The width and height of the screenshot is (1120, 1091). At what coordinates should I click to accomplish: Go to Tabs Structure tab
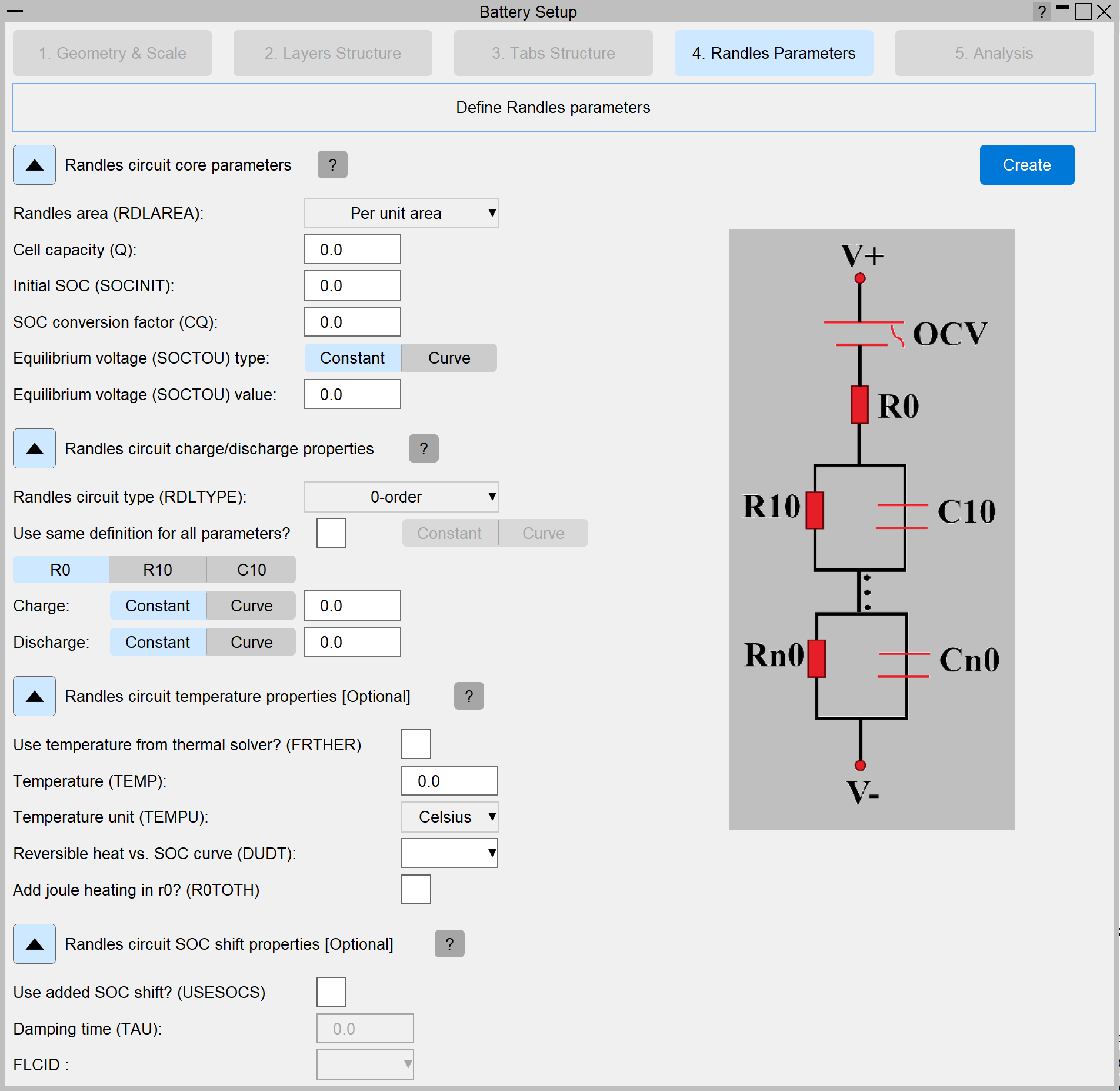point(554,53)
